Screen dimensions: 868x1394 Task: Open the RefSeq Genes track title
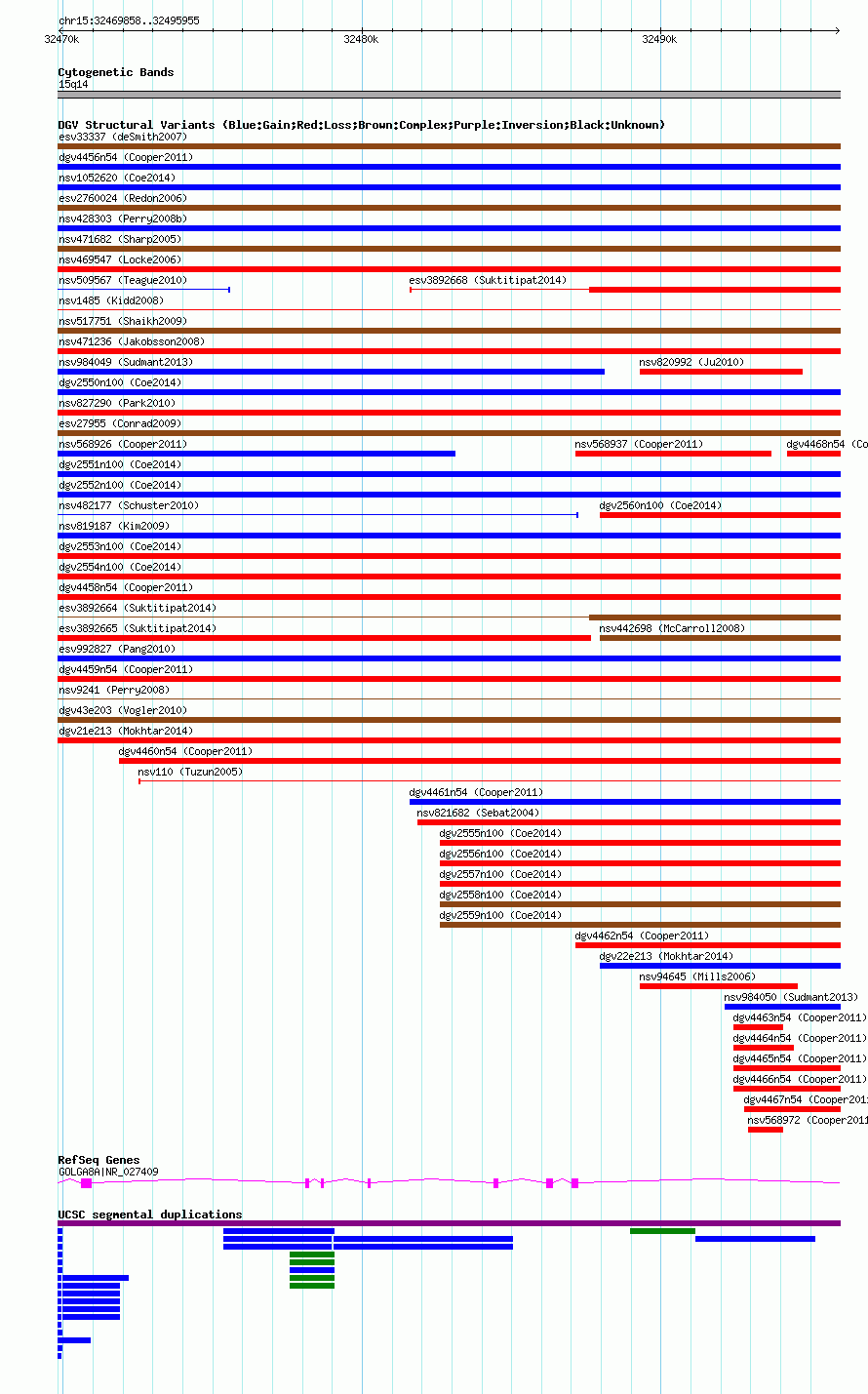pos(99,1161)
